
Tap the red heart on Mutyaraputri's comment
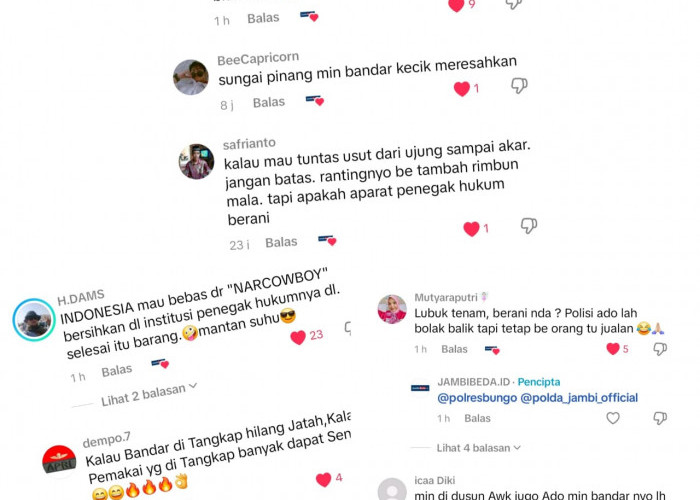click(613, 349)
